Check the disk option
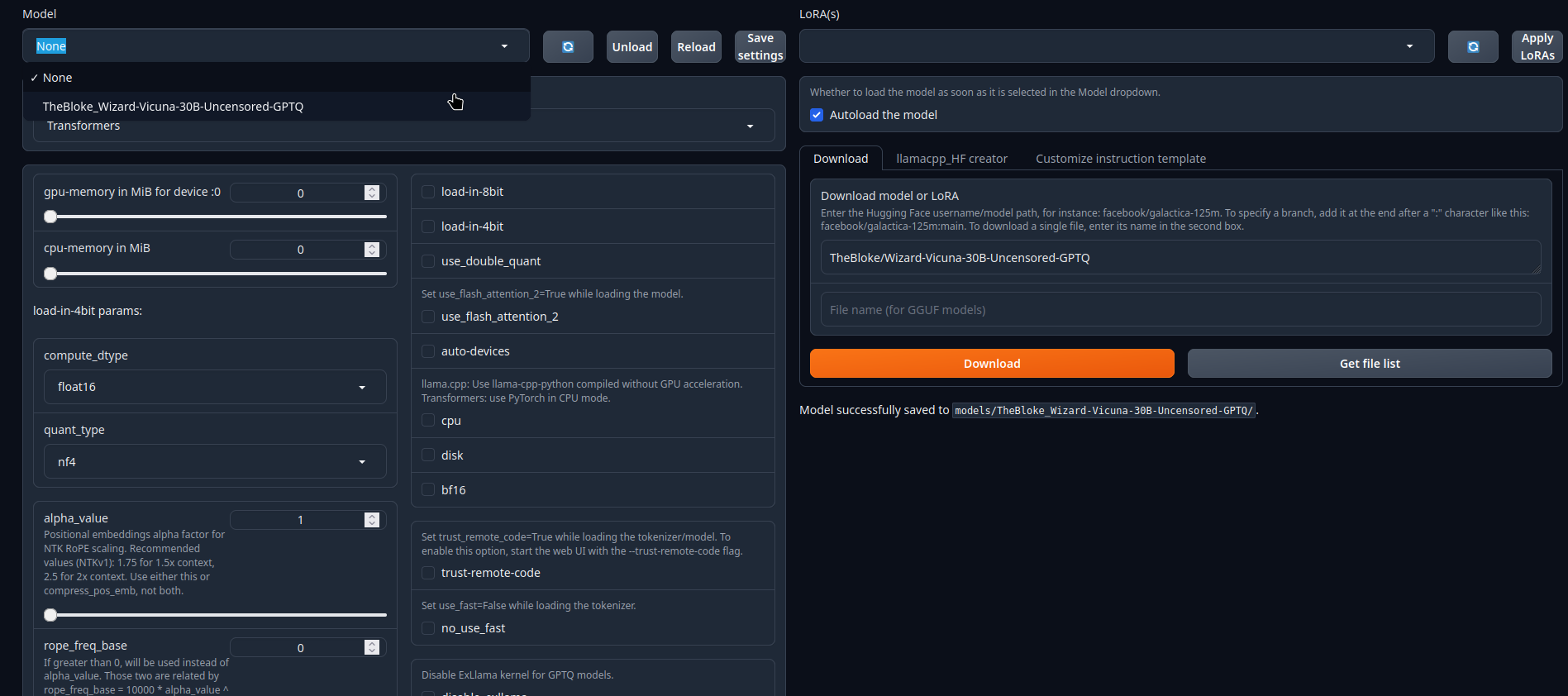 [x=428, y=455]
